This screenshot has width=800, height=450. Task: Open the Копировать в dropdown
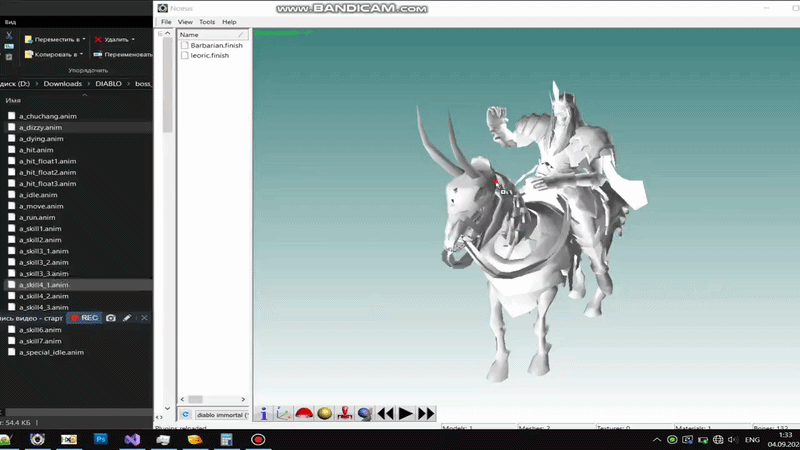coord(54,54)
